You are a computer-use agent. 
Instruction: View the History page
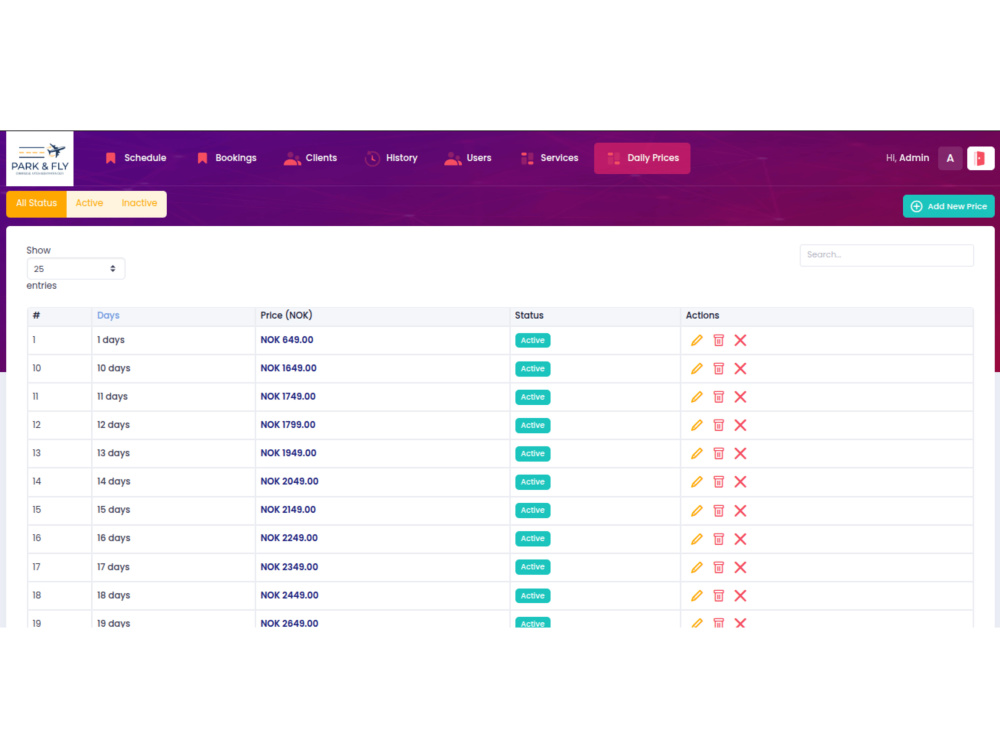tap(391, 158)
